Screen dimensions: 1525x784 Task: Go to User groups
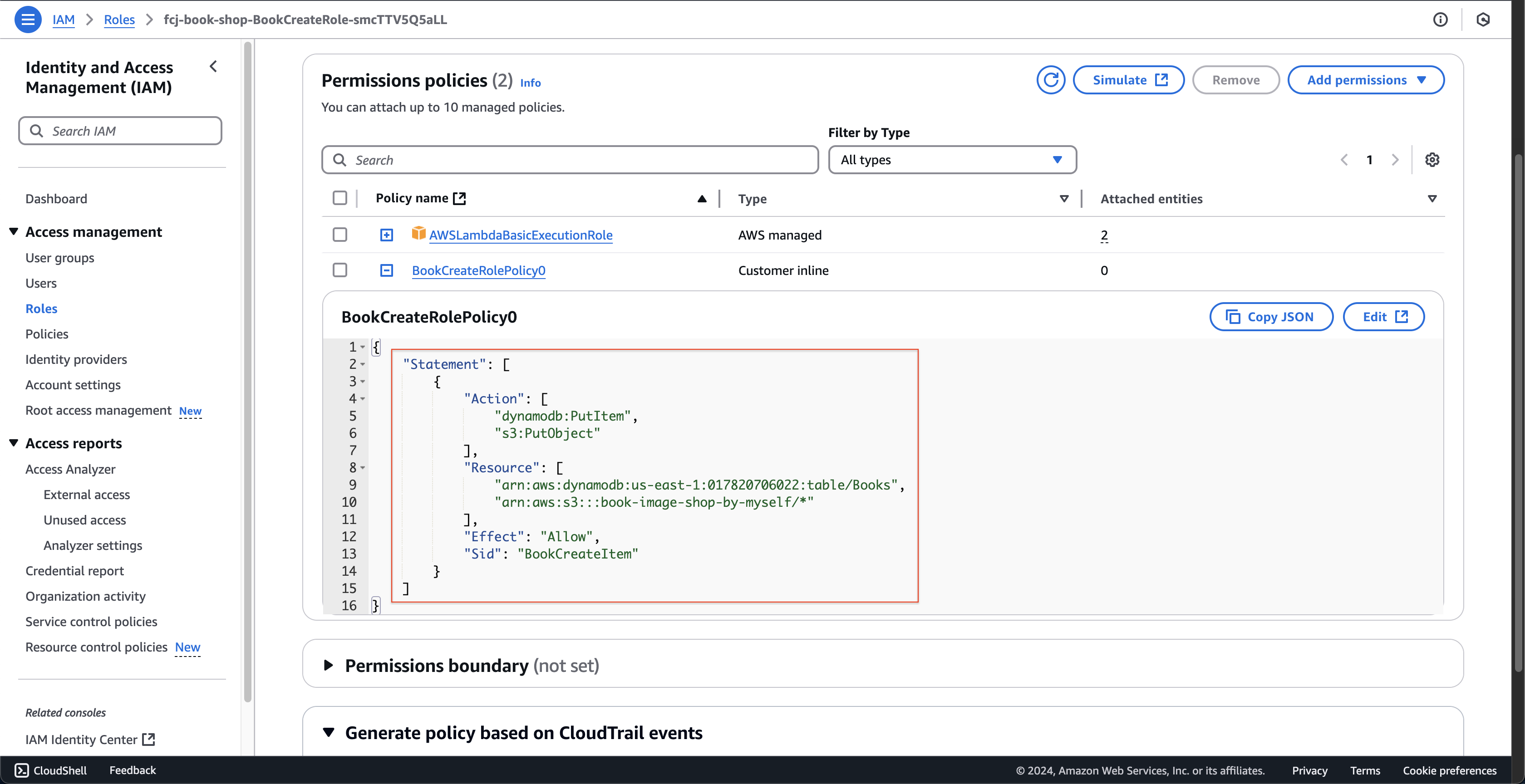point(60,258)
